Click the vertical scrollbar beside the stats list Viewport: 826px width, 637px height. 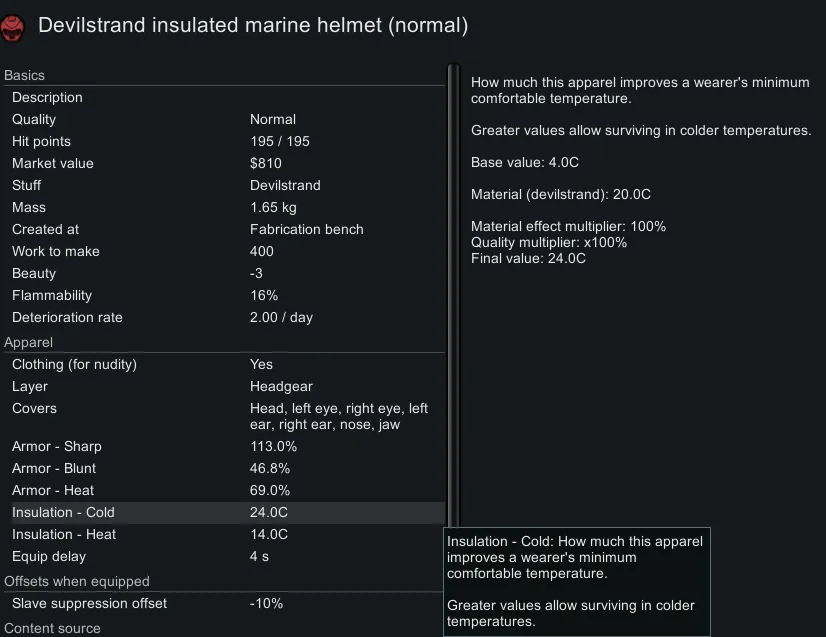pyautogui.click(x=452, y=300)
